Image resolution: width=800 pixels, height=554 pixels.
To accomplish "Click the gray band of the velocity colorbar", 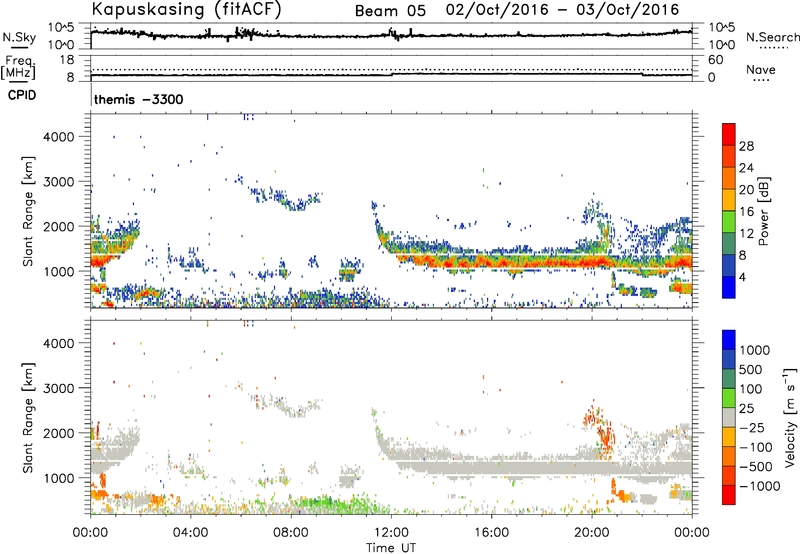I will click(x=729, y=418).
